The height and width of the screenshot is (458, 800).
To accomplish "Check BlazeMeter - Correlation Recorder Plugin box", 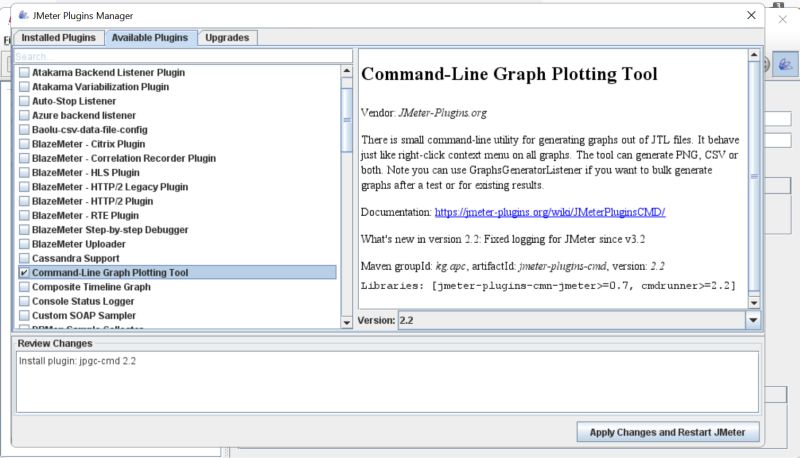I will (x=24, y=158).
